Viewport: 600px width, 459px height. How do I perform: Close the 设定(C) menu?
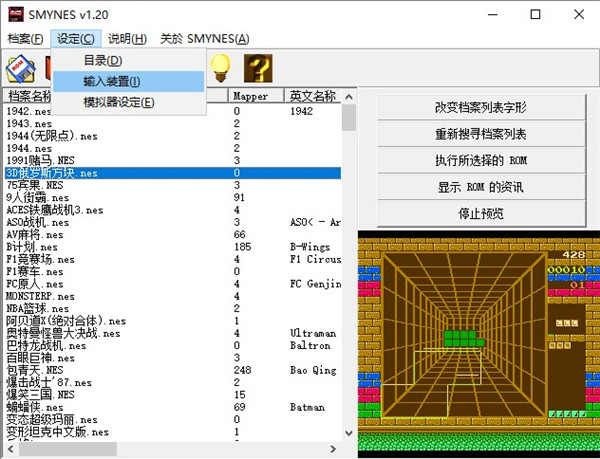pos(75,39)
